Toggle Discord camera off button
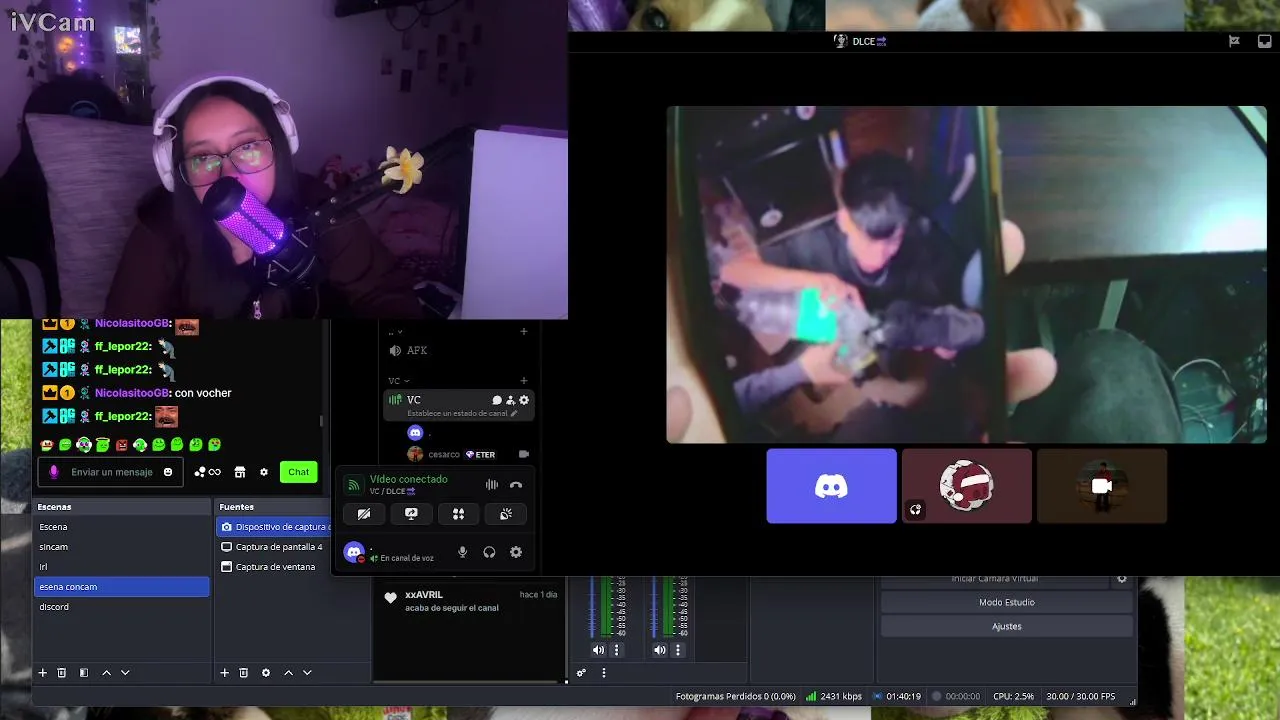1280x720 pixels. pos(364,514)
